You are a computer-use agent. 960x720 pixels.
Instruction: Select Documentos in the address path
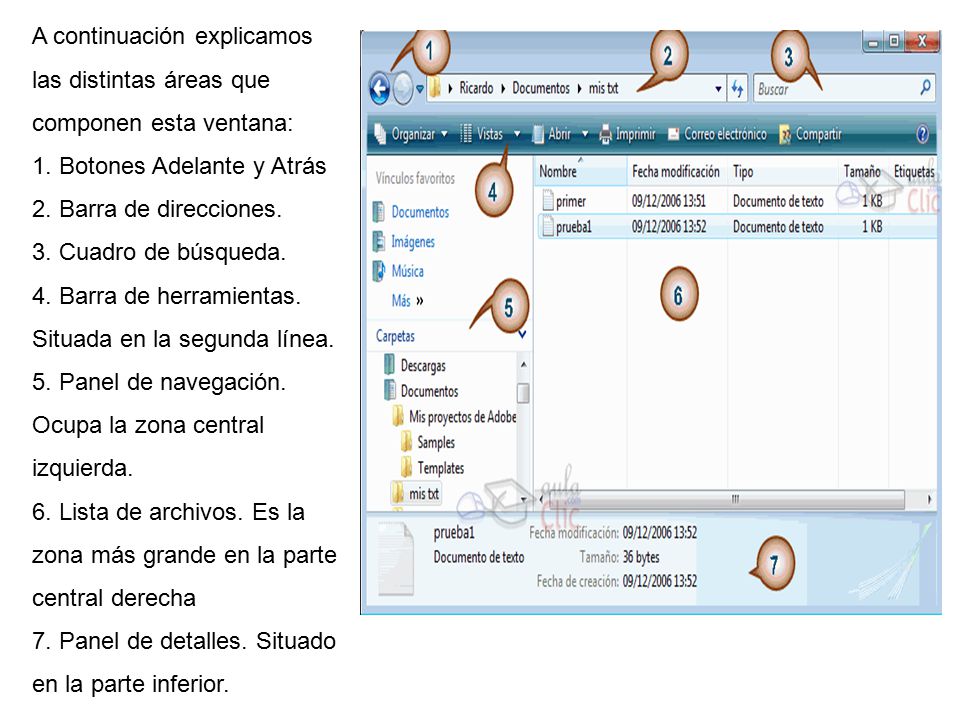[541, 88]
